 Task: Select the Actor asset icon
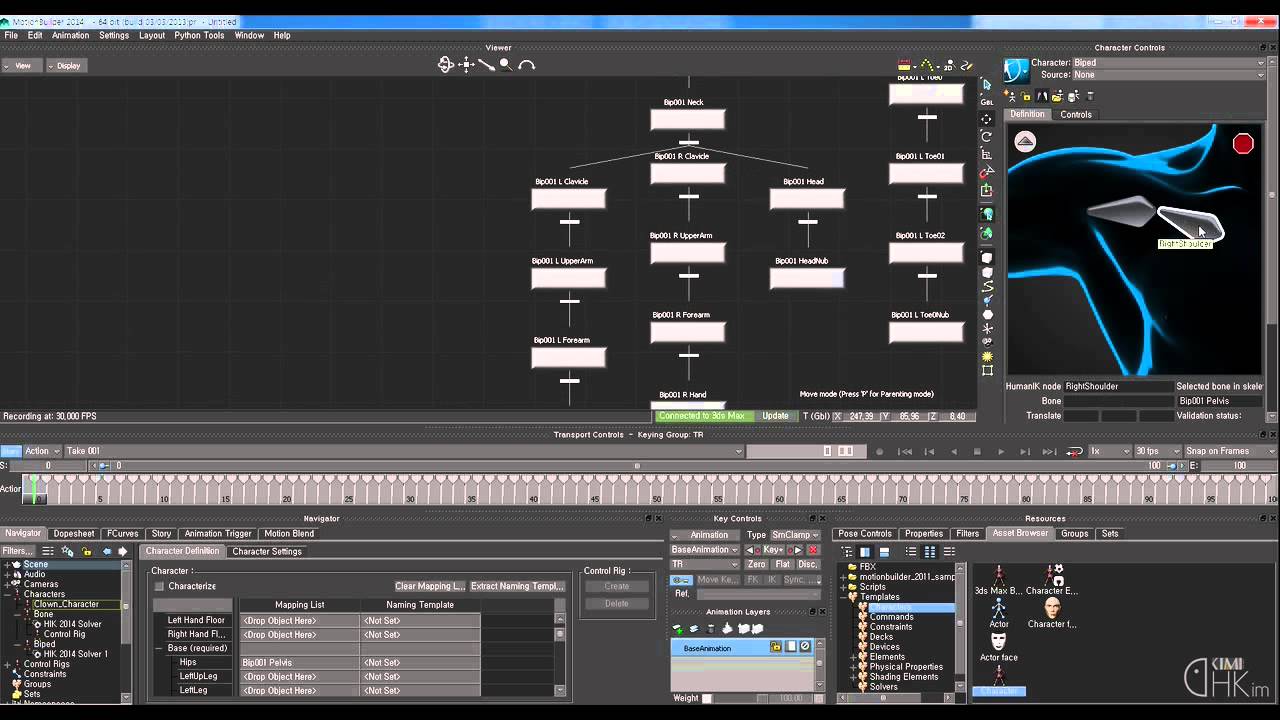click(998, 611)
